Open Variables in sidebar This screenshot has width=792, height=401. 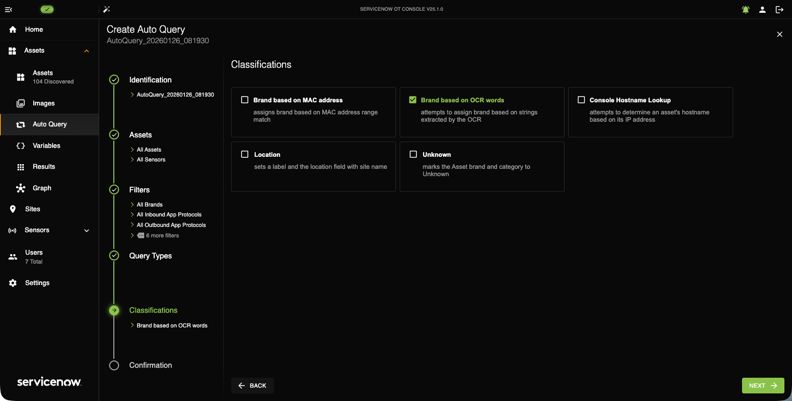click(49, 146)
